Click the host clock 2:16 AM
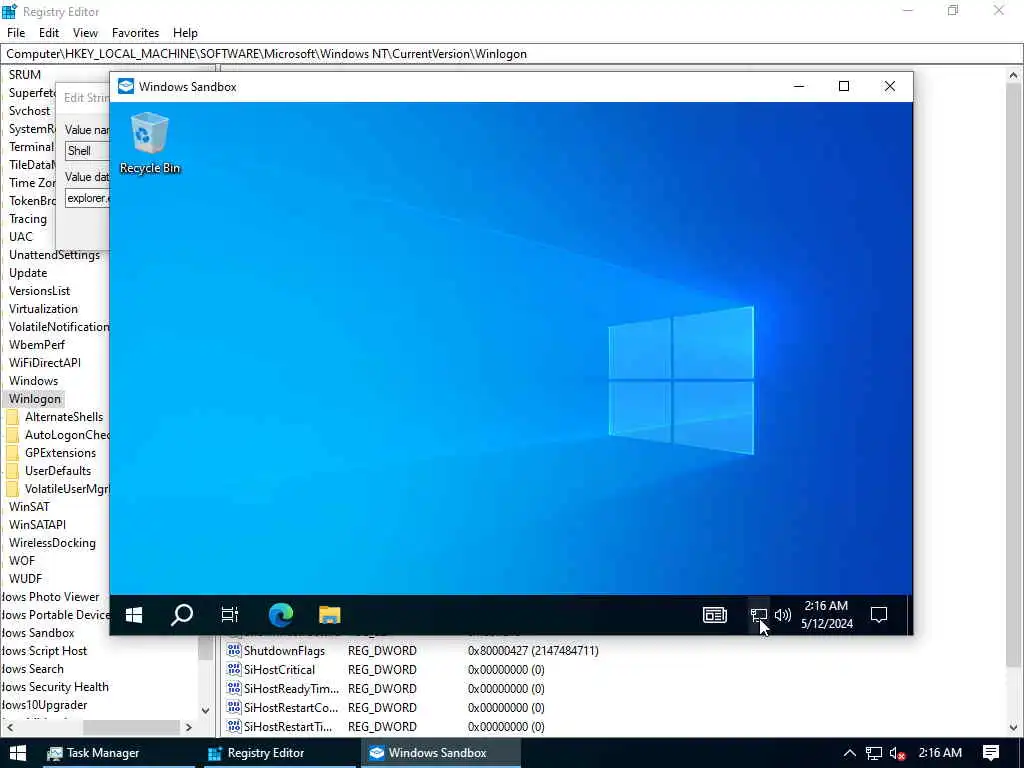Viewport: 1024px width, 768px height. click(940, 753)
